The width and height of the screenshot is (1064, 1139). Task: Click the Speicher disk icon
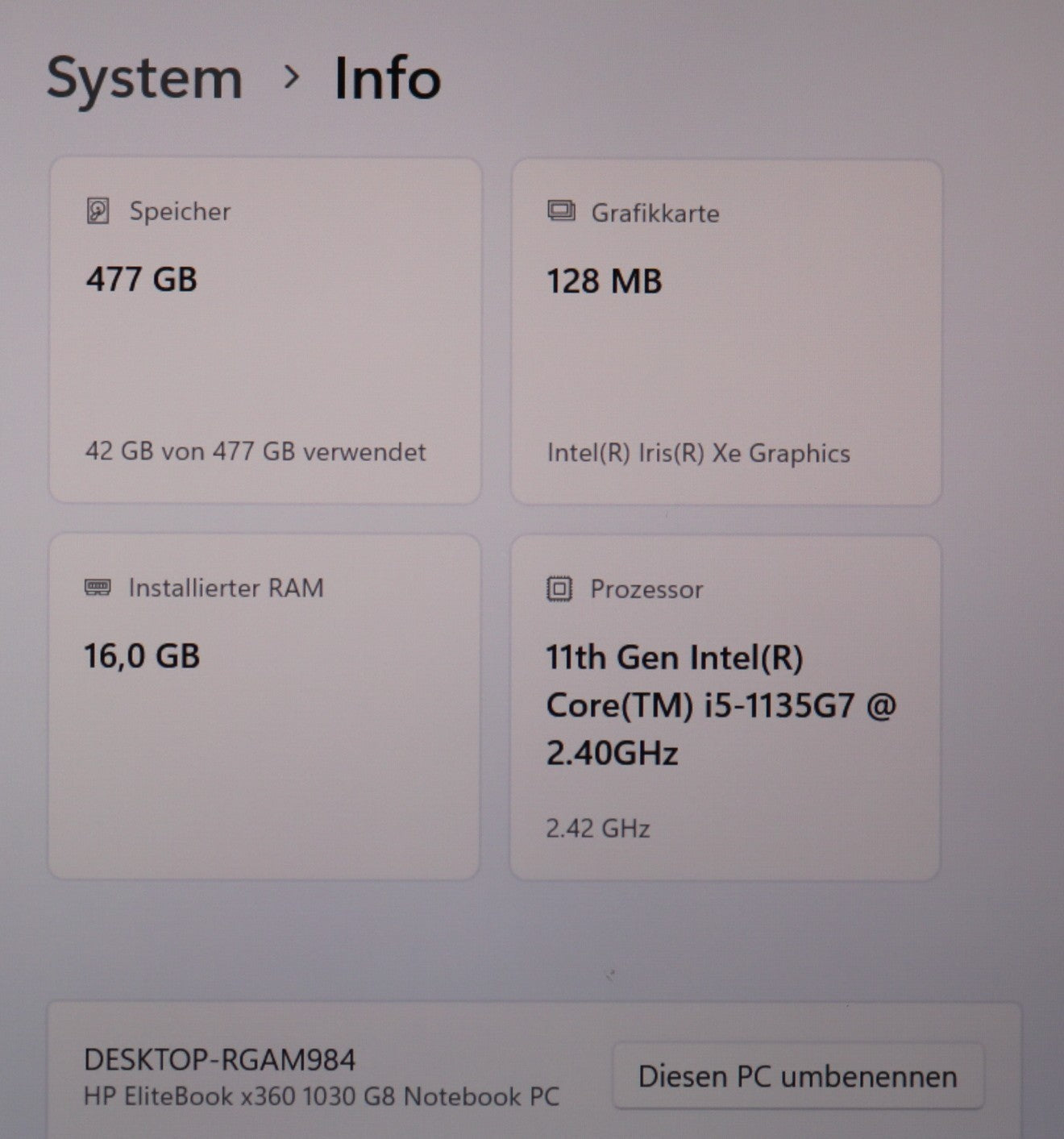(98, 211)
